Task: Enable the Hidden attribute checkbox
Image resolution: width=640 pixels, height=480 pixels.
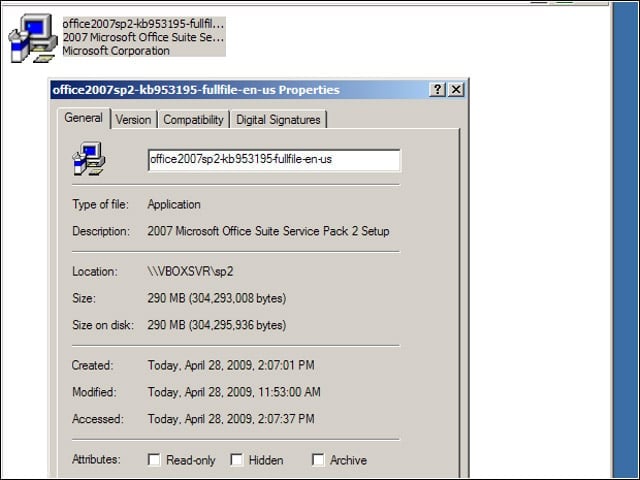Action: coord(236,460)
